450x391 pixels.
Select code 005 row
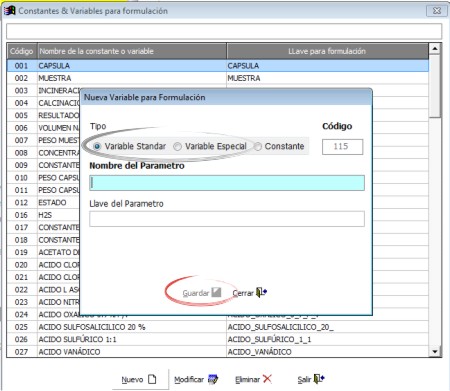pos(21,116)
